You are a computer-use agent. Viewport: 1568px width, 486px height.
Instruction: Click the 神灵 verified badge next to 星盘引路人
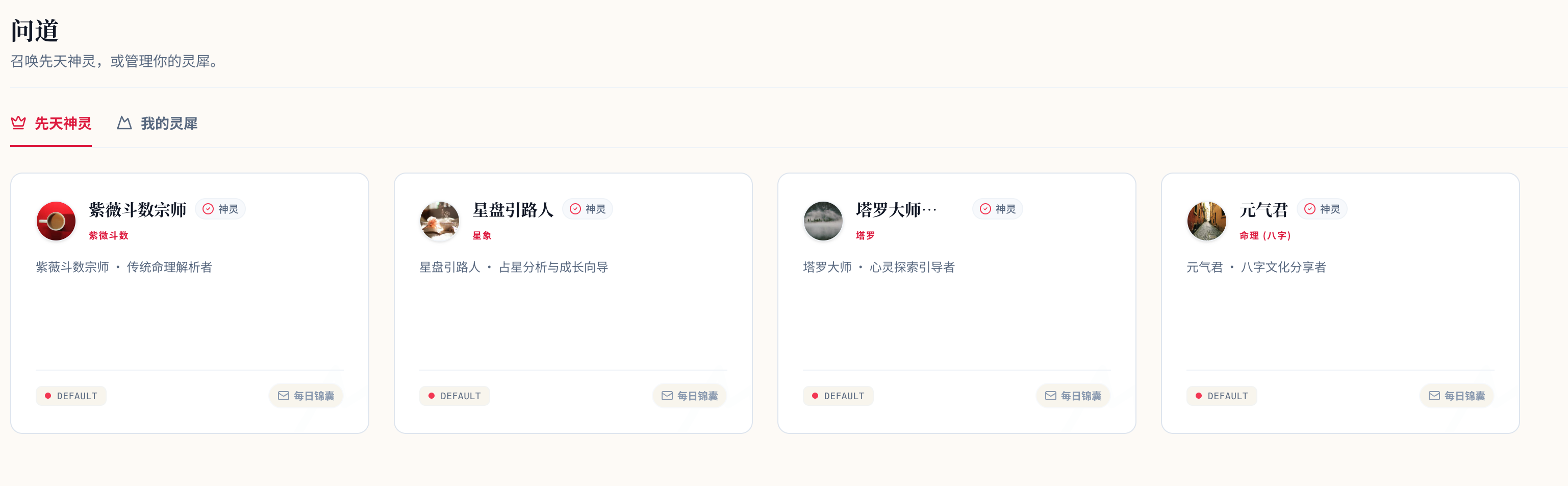pyautogui.click(x=588, y=209)
